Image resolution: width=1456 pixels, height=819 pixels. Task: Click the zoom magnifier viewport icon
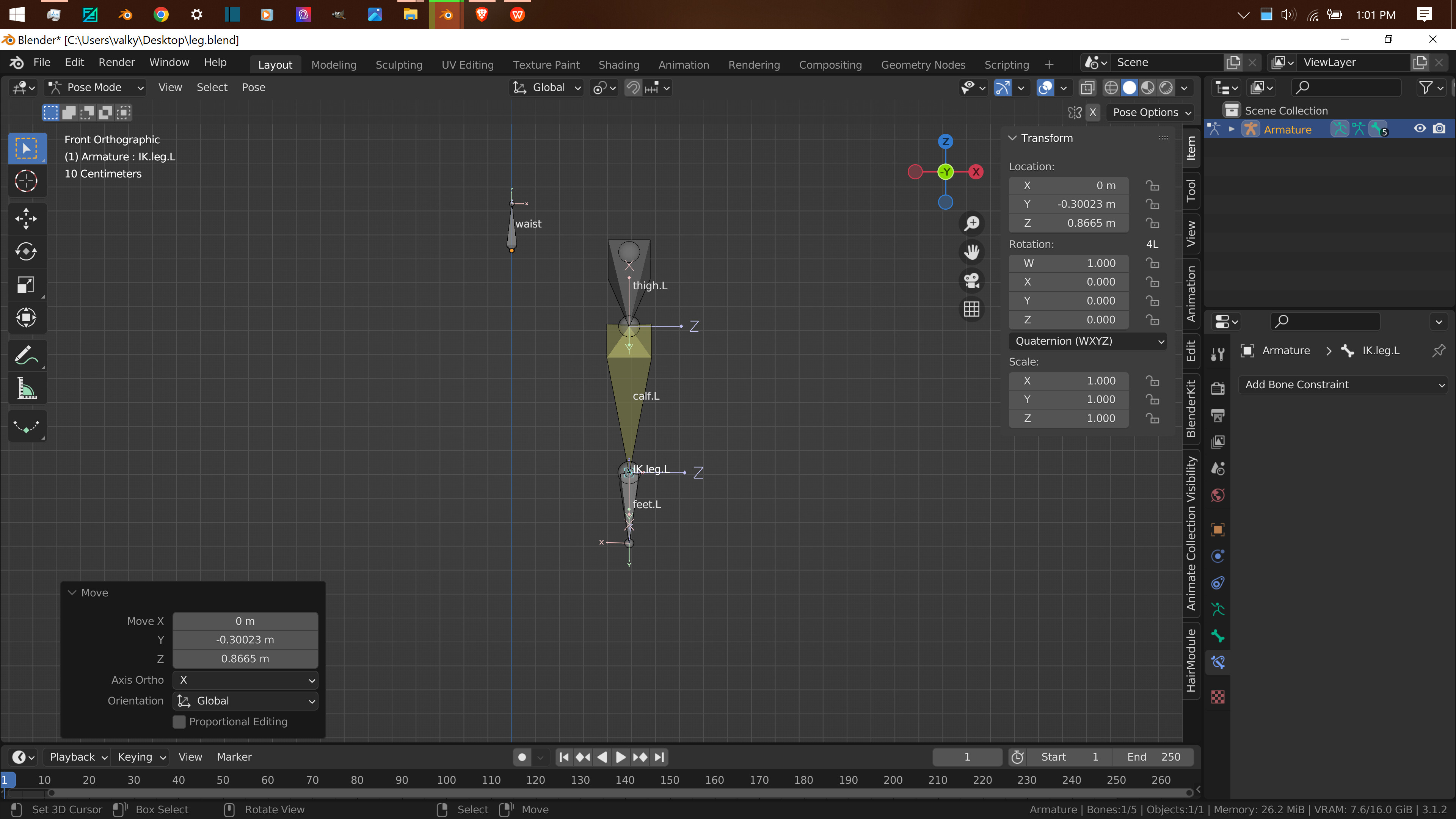(x=971, y=223)
